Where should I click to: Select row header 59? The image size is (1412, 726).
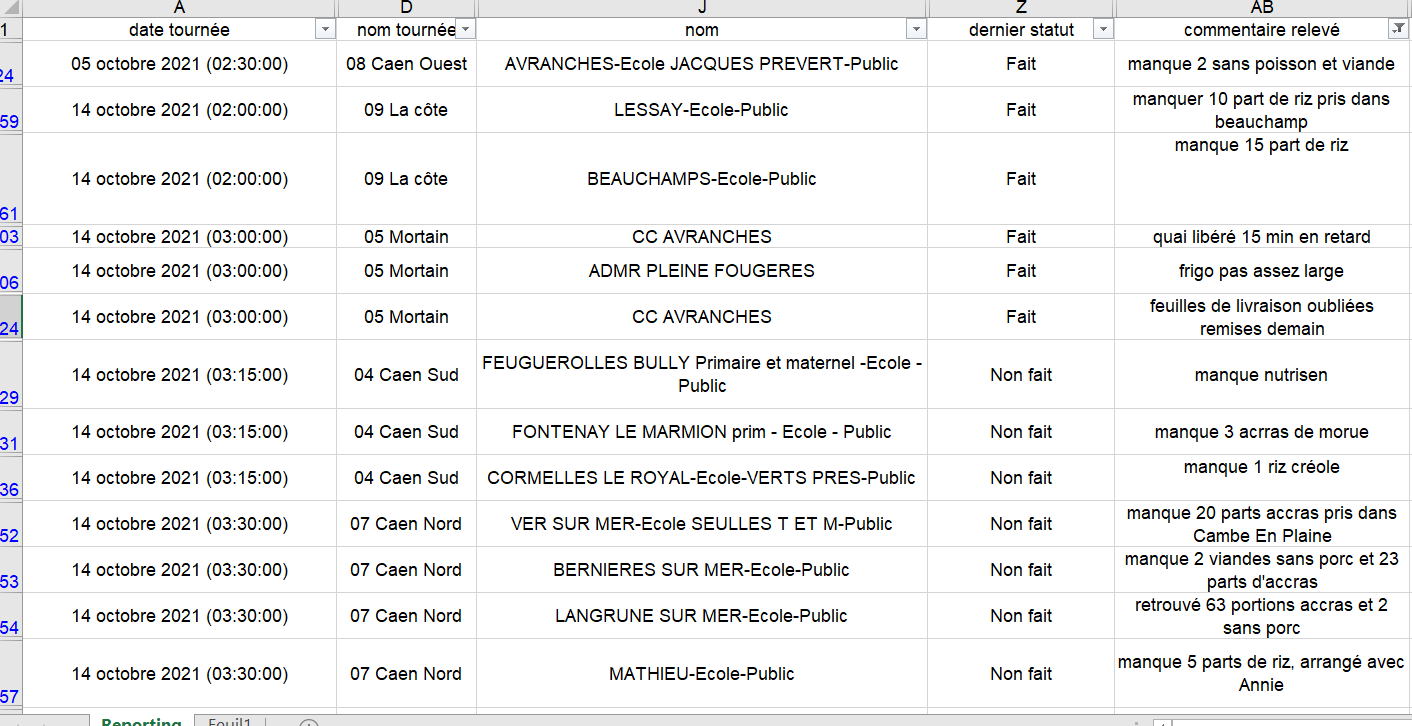[11, 110]
